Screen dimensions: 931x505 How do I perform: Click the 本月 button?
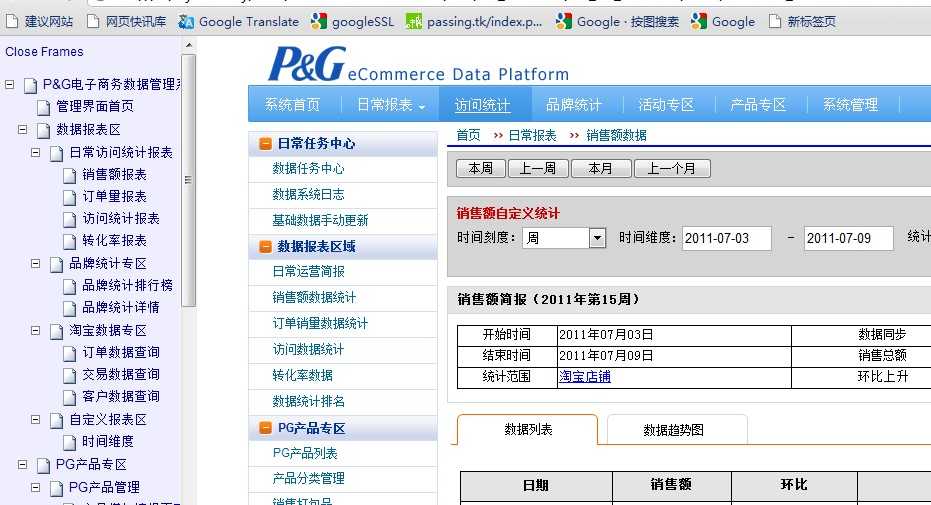point(600,169)
